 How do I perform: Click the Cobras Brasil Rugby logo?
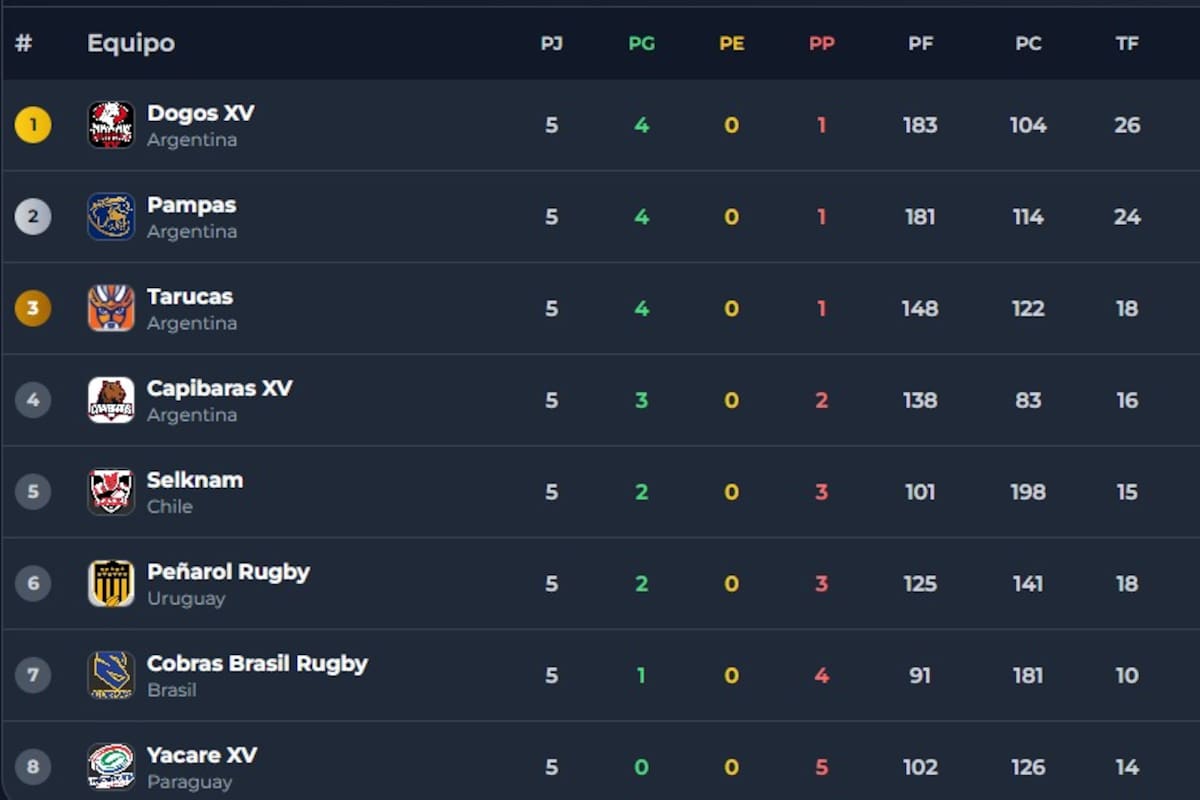point(111,675)
